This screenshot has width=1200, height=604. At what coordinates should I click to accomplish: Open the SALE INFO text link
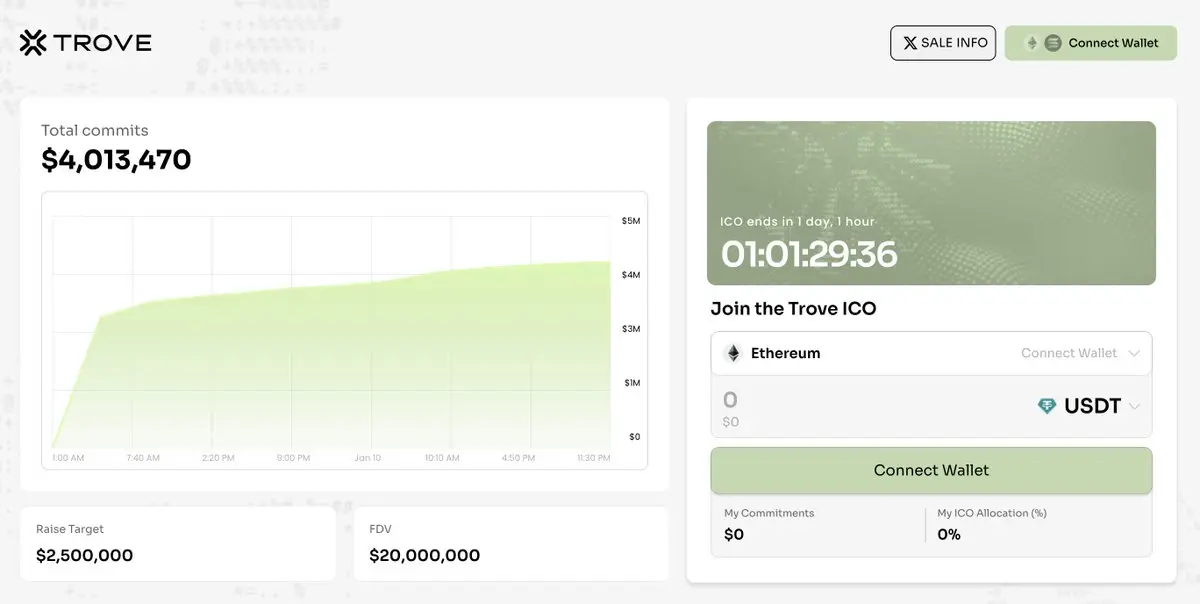tap(954, 43)
